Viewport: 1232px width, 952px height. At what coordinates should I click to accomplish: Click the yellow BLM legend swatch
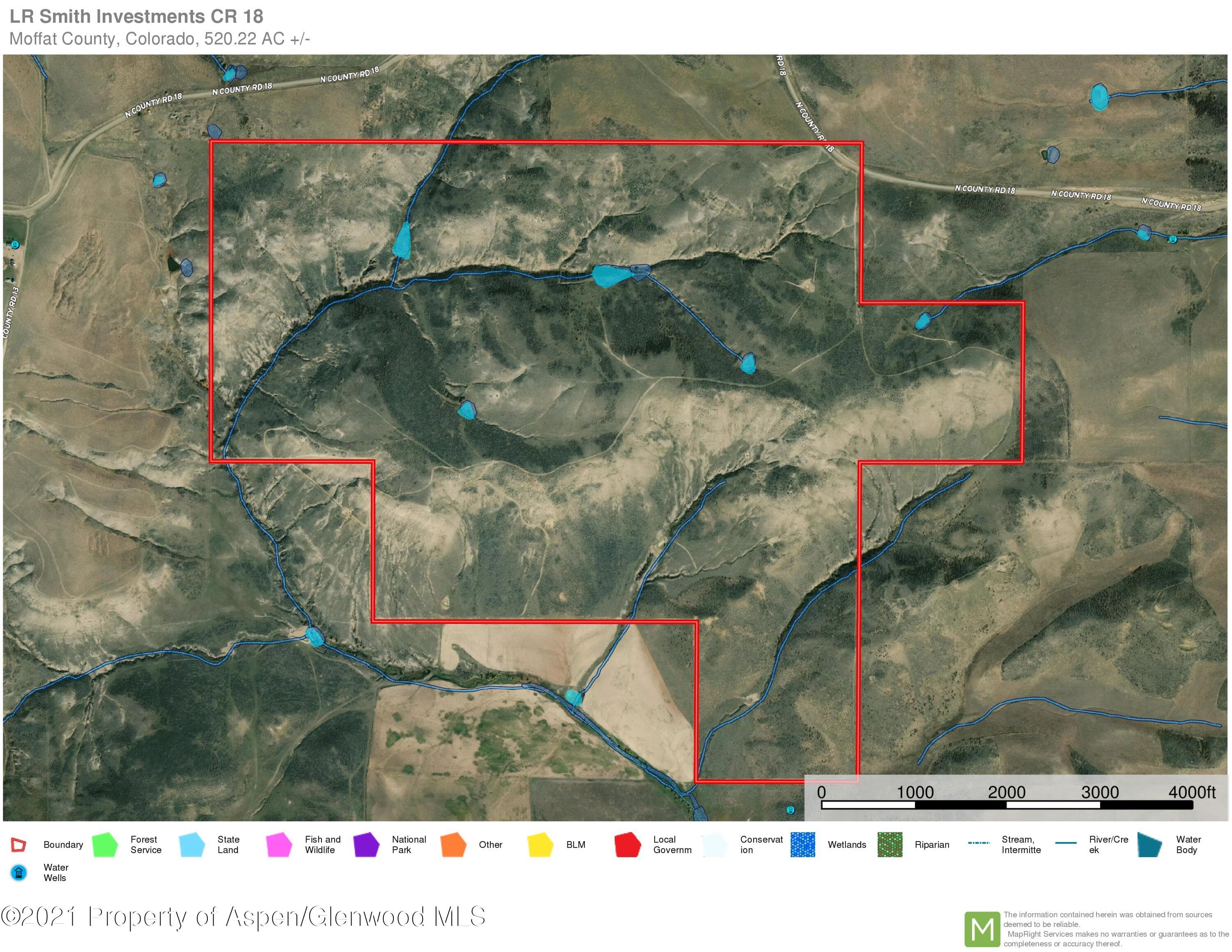540,844
